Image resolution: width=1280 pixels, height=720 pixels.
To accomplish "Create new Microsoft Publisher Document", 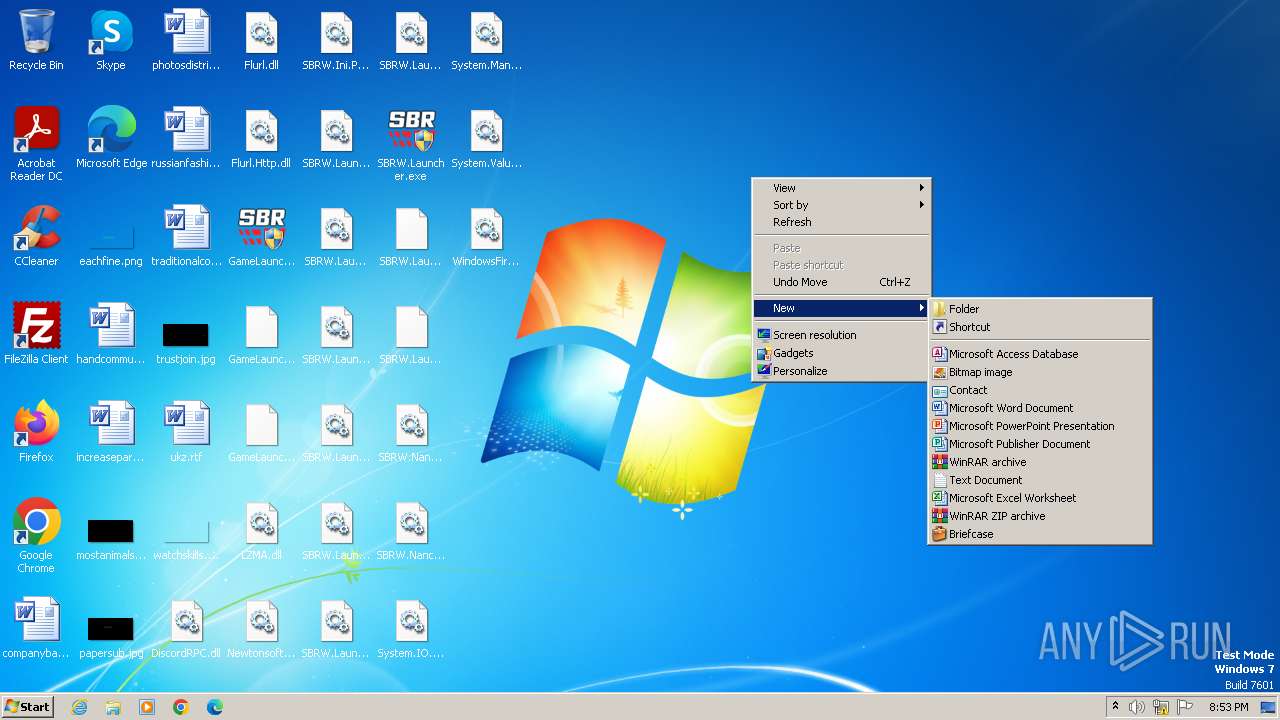I will (x=1040, y=444).
